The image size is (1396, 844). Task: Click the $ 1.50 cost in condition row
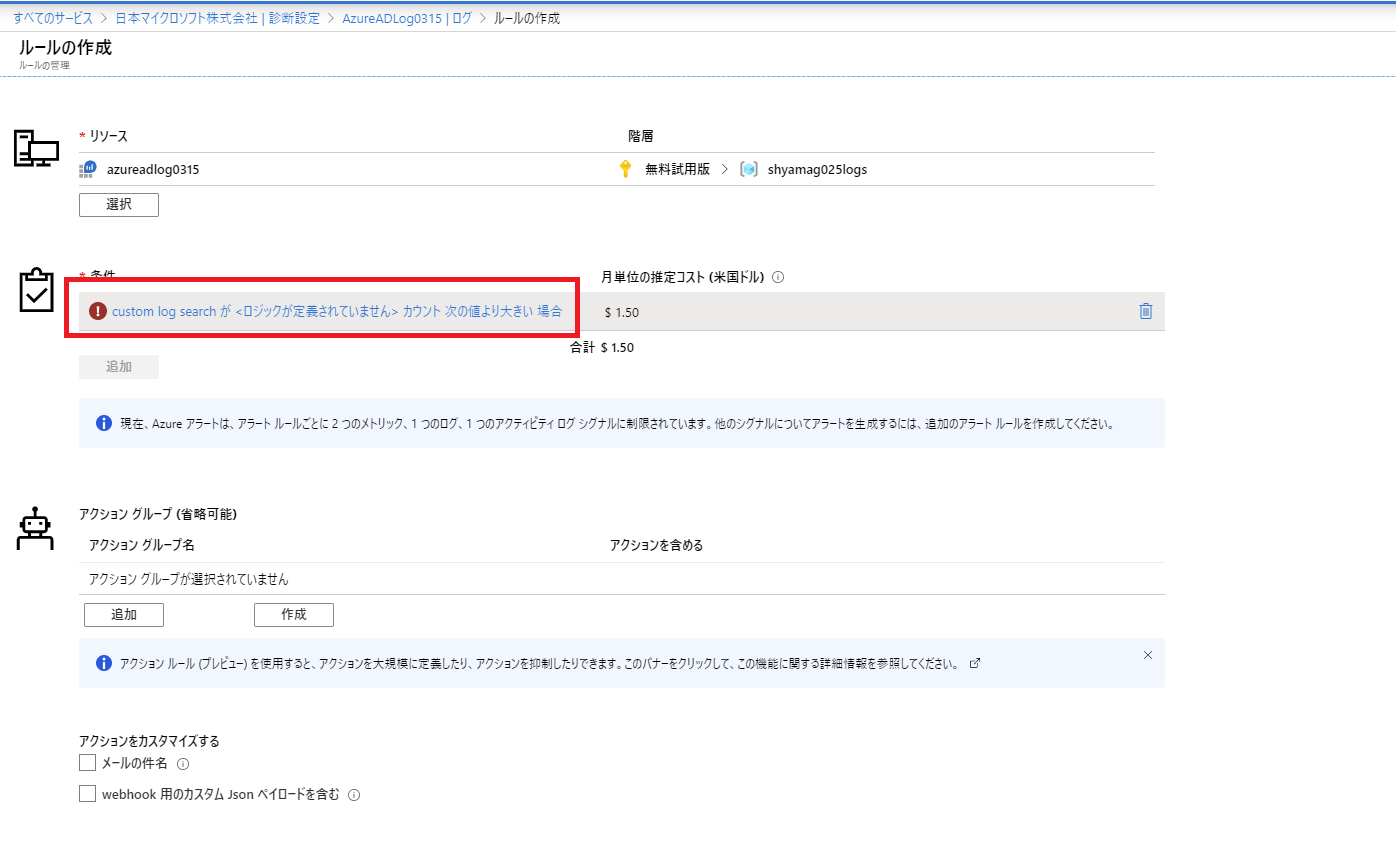pos(622,312)
